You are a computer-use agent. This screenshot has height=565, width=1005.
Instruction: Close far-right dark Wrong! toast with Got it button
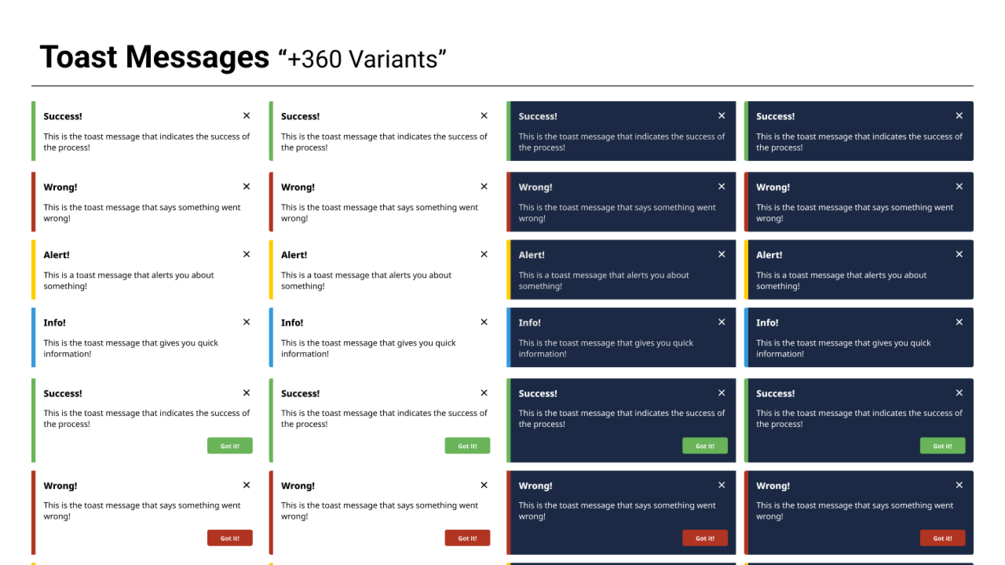point(959,485)
